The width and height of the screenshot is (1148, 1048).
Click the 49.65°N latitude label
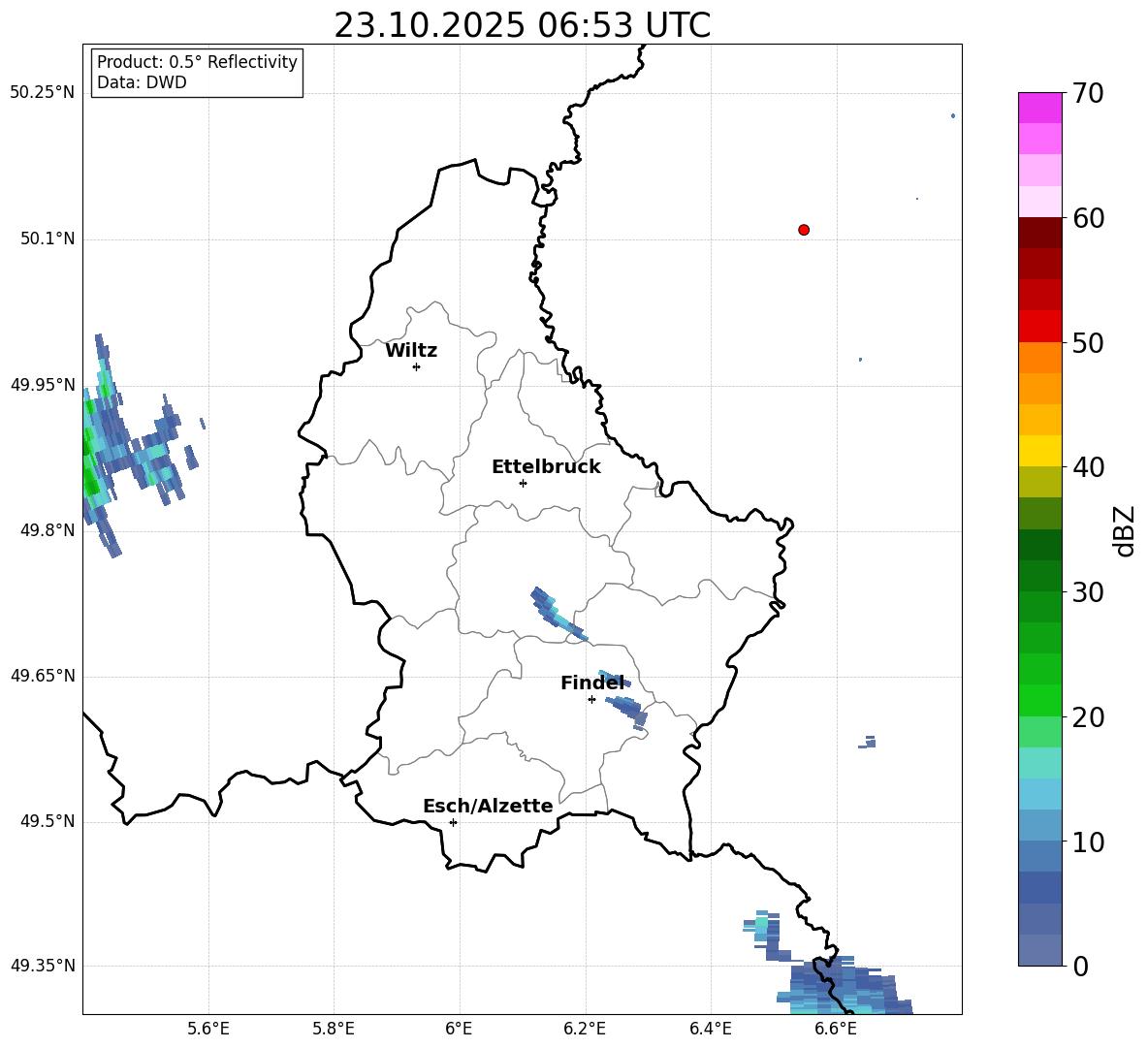click(42, 676)
